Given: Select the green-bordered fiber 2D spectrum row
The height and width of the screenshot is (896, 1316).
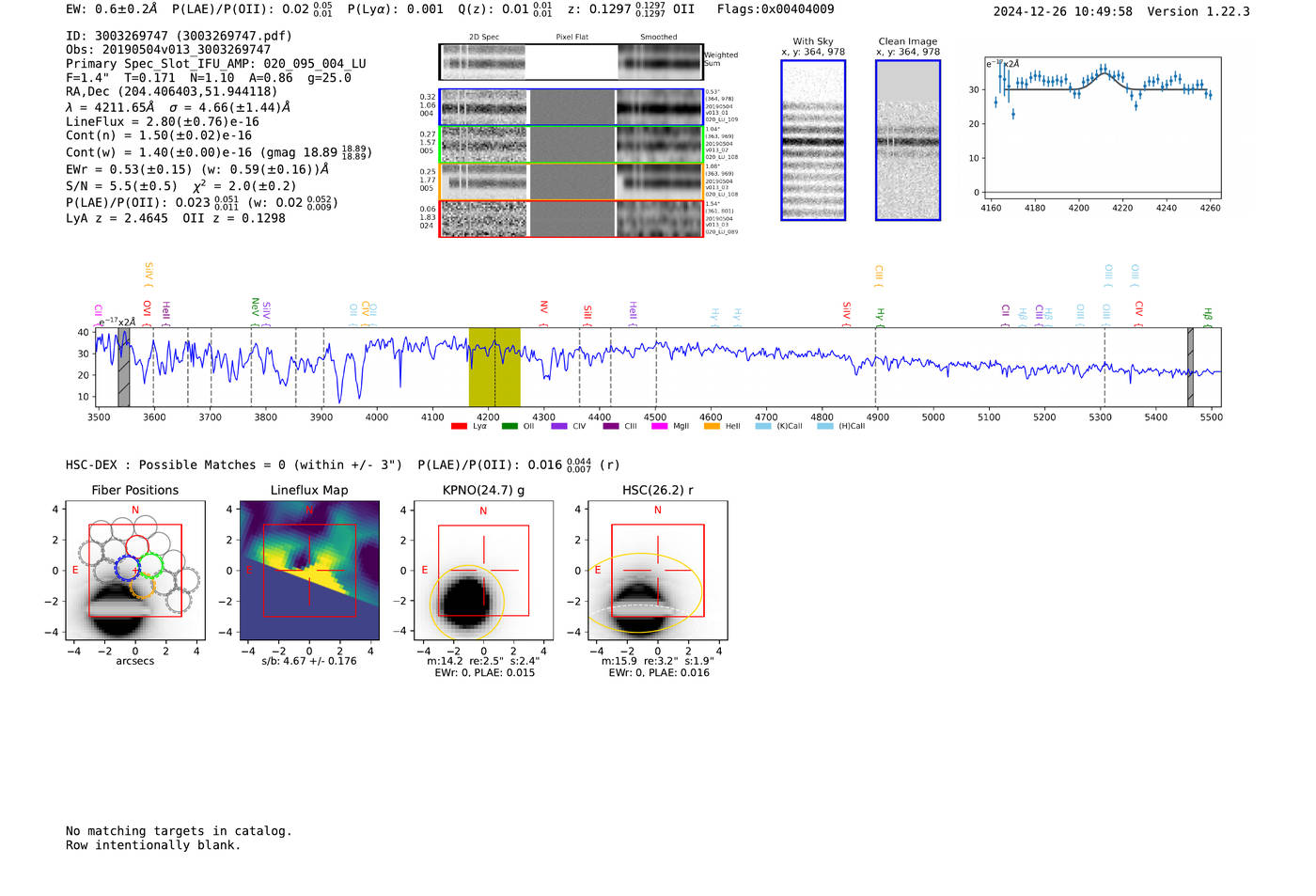Looking at the screenshot, I should pos(571,145).
